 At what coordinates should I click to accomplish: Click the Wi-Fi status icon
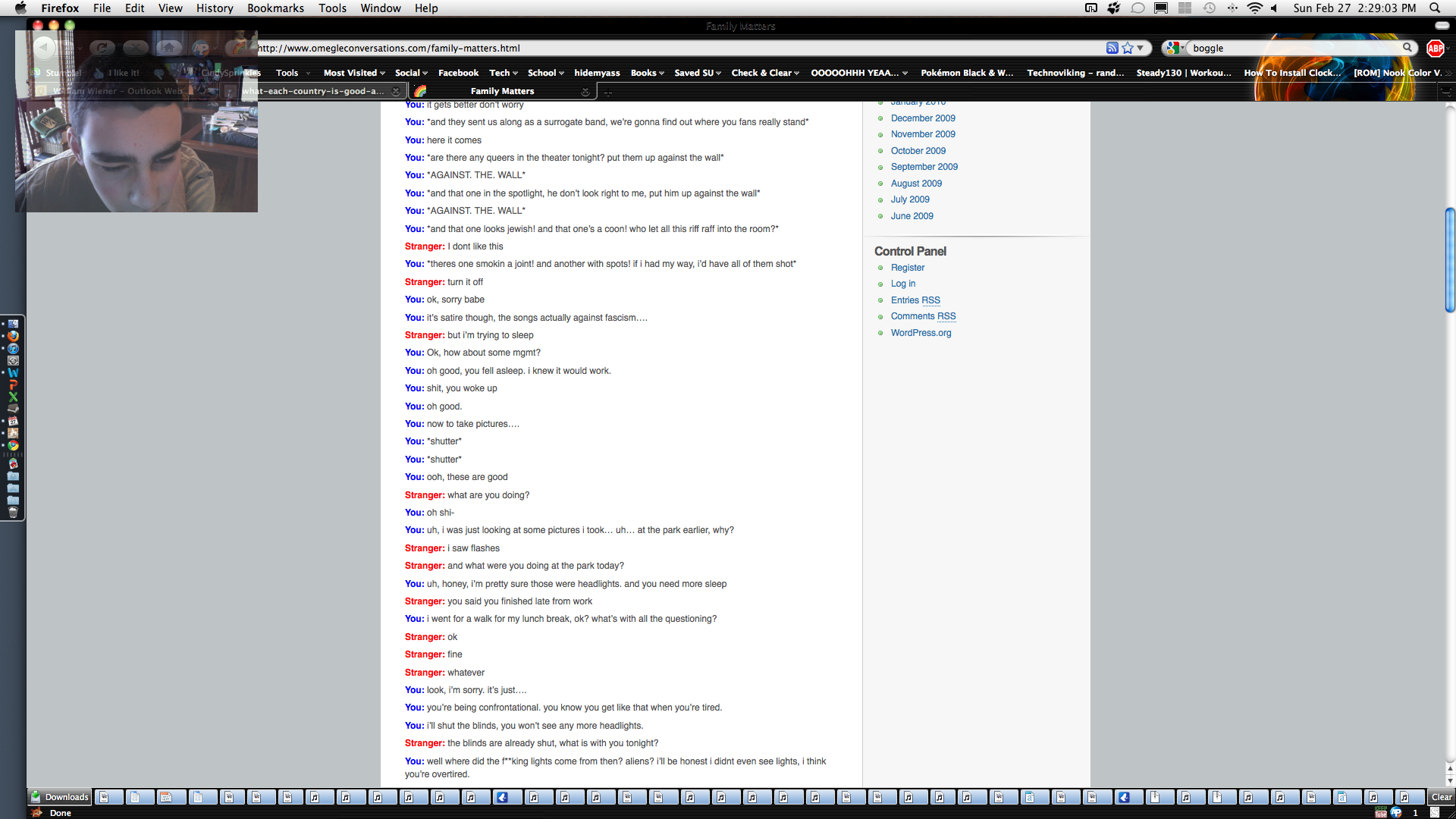click(x=1254, y=8)
